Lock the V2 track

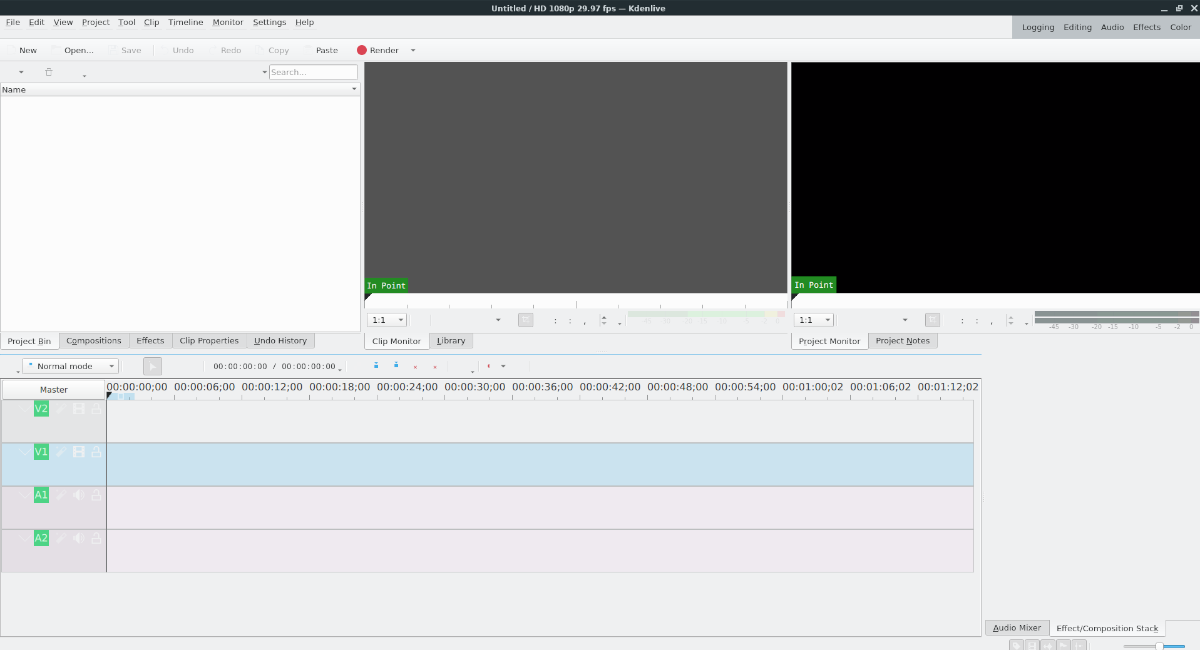[x=97, y=409]
